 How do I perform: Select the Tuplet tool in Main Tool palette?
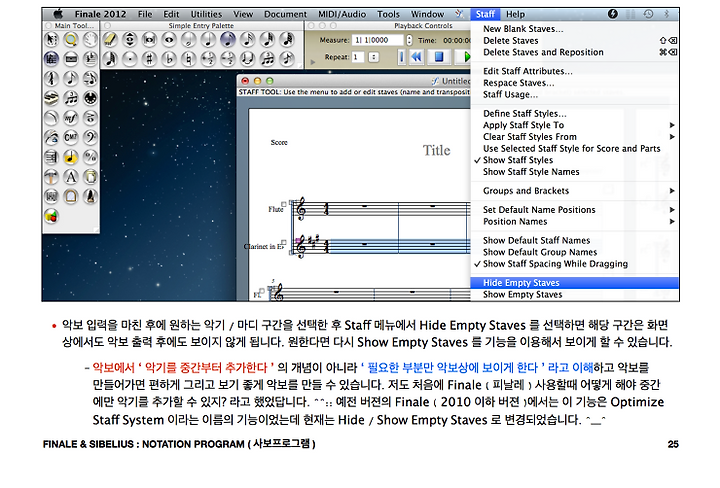(x=71, y=98)
